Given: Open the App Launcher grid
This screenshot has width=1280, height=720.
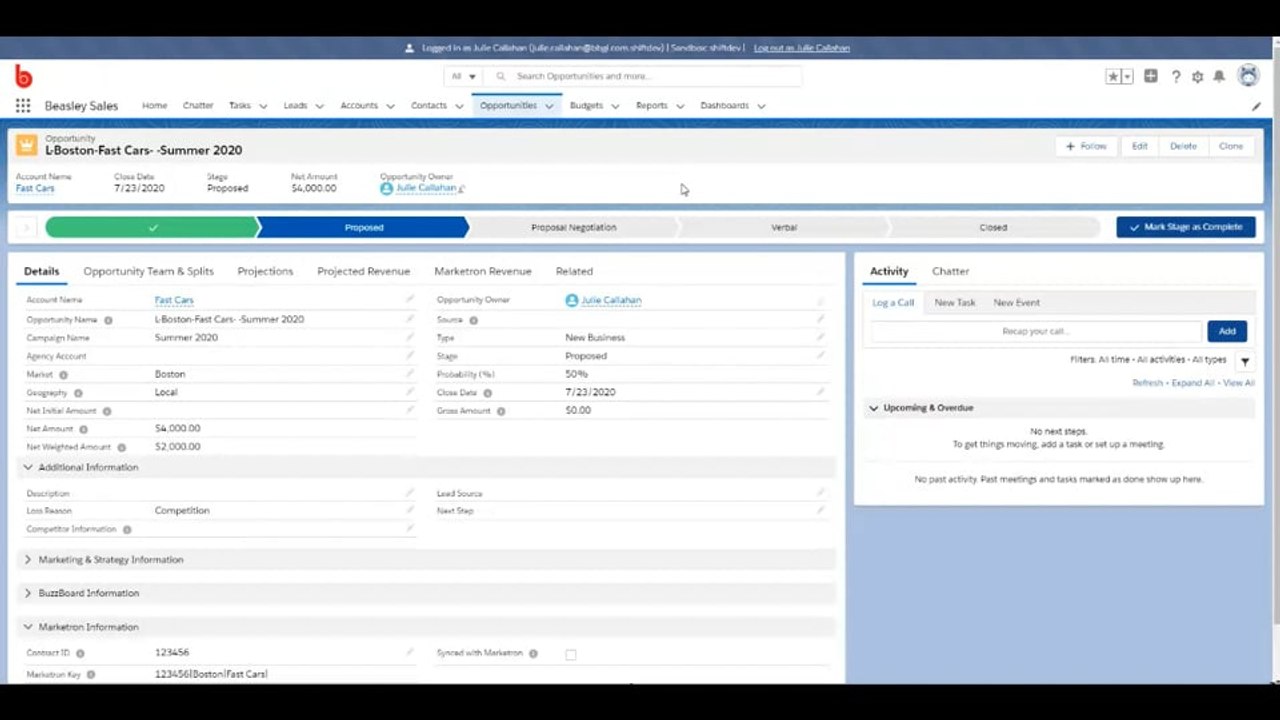Looking at the screenshot, I should click(23, 106).
